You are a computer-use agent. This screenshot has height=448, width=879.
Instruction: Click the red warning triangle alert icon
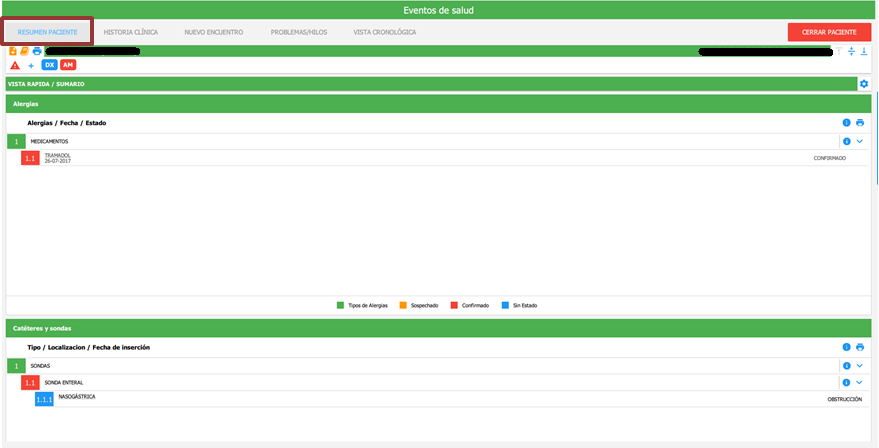click(x=14, y=65)
